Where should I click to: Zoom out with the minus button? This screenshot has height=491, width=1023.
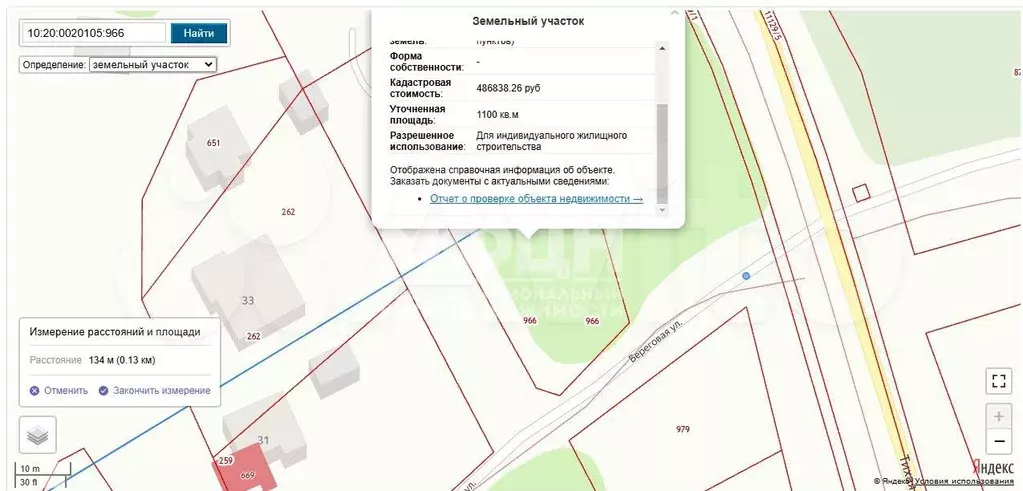tap(998, 441)
